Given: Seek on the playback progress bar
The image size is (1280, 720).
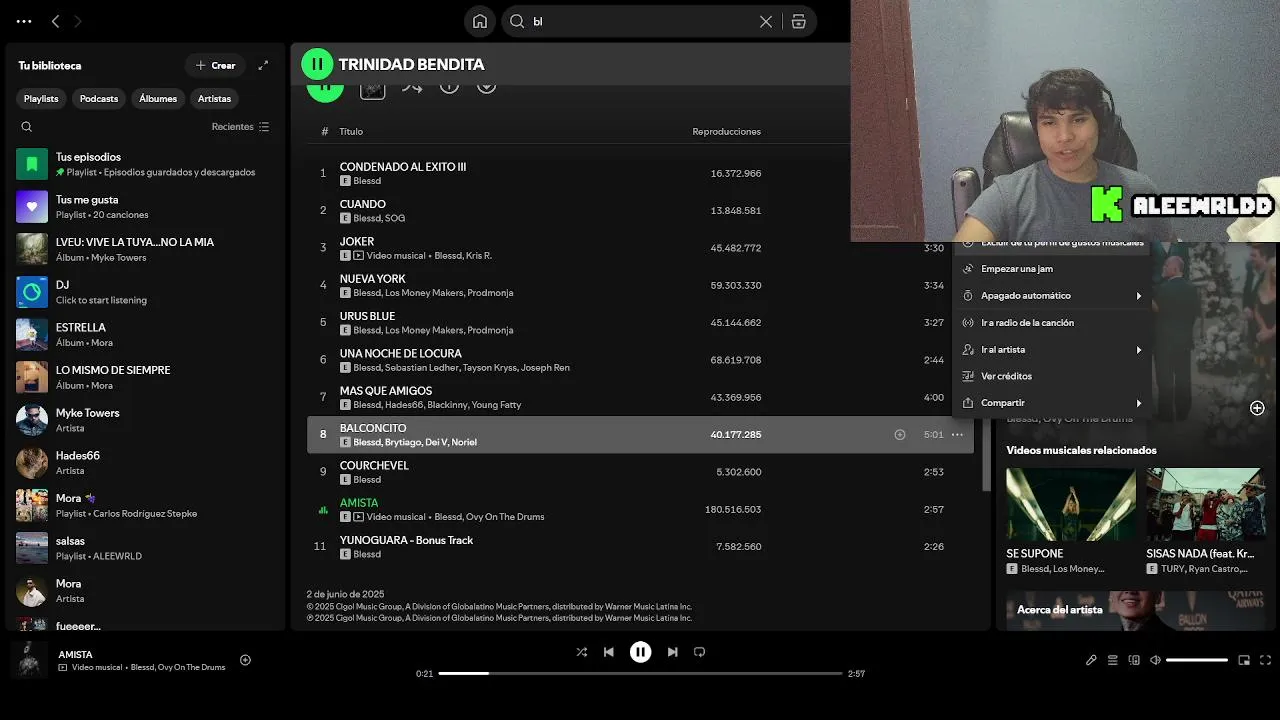Looking at the screenshot, I should [x=640, y=673].
